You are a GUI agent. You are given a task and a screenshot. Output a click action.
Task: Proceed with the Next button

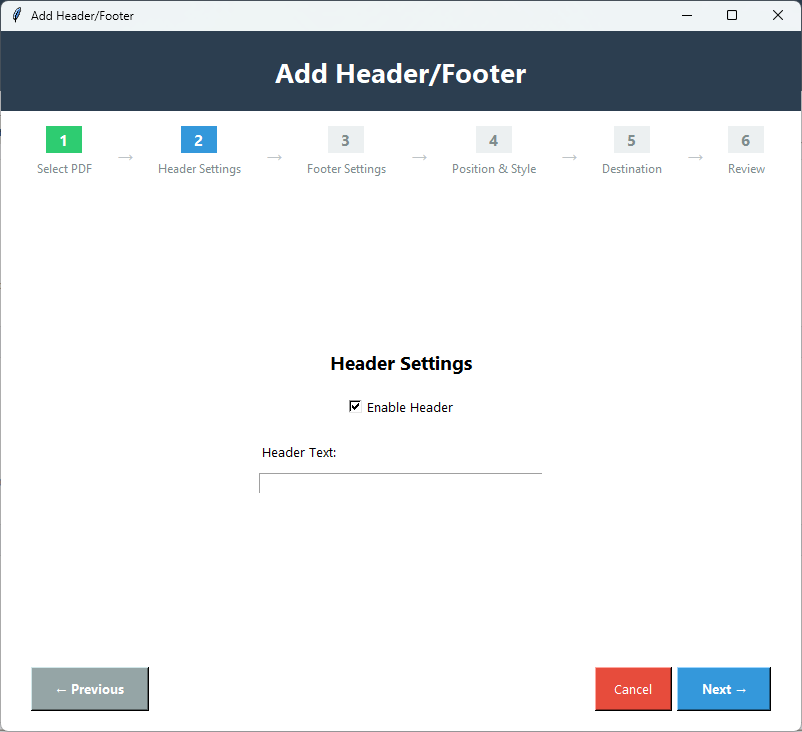(723, 689)
